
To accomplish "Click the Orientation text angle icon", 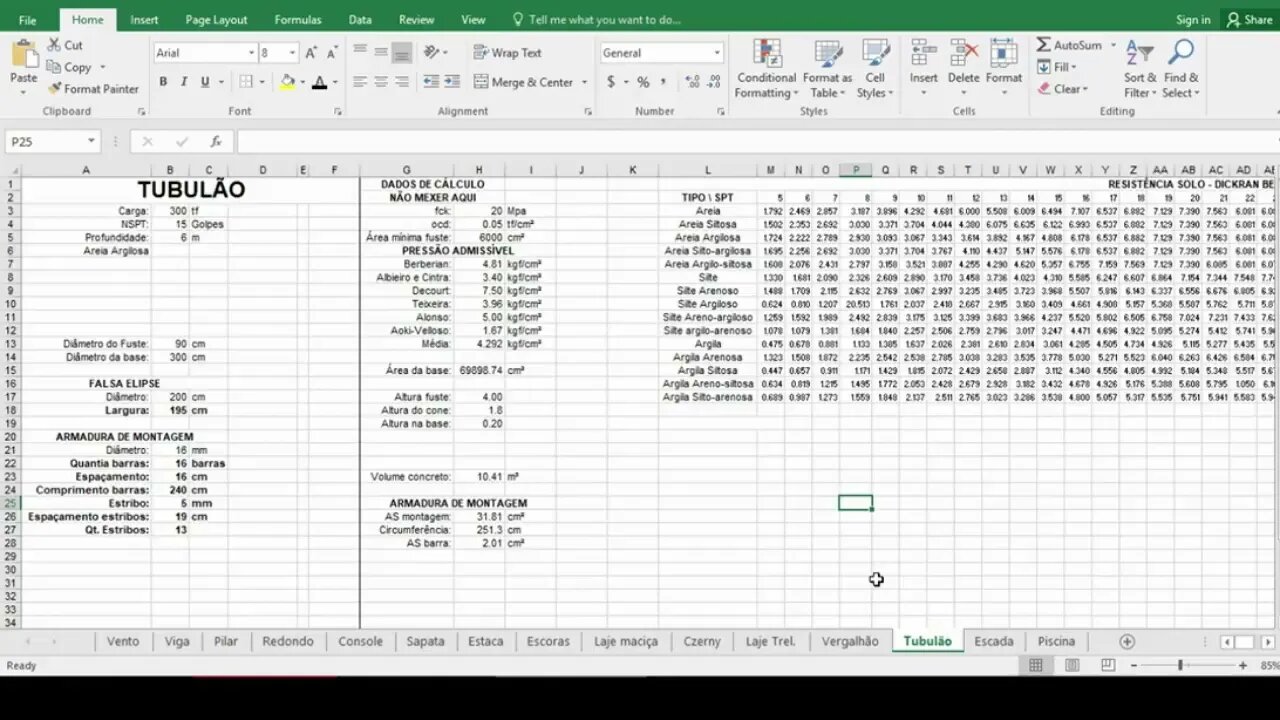I will point(431,53).
